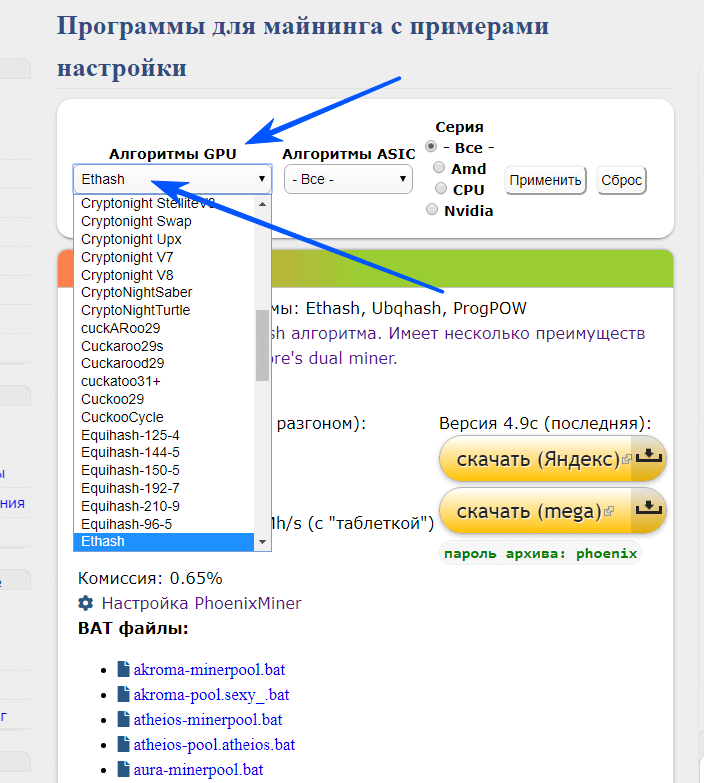Click download tray icon on mega button
The width and height of the screenshot is (704, 783).
[x=648, y=508]
